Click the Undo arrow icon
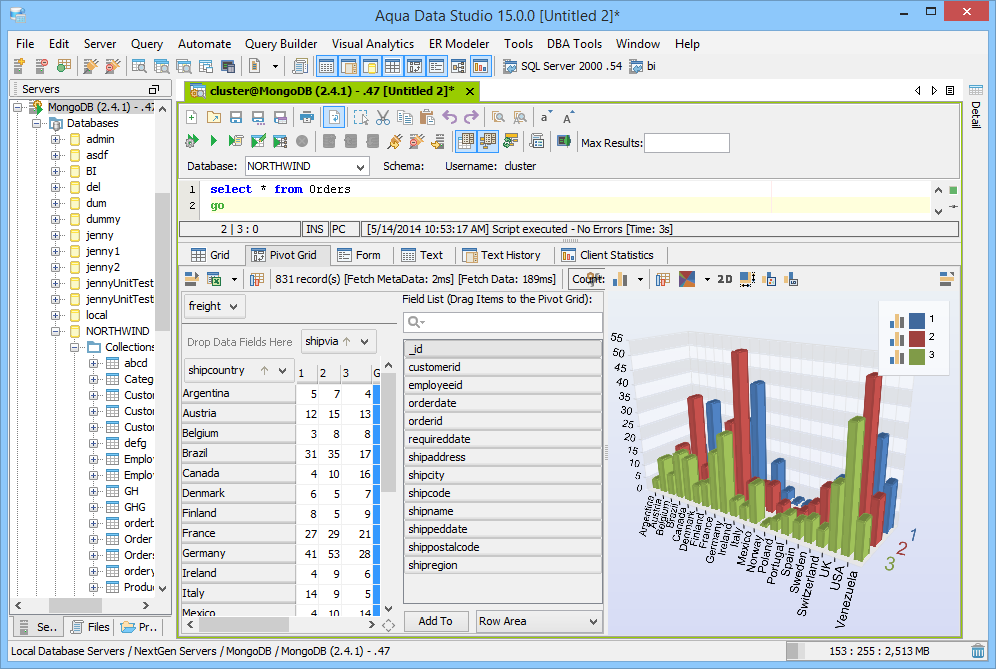Screen dimensions: 996x669 point(450,117)
